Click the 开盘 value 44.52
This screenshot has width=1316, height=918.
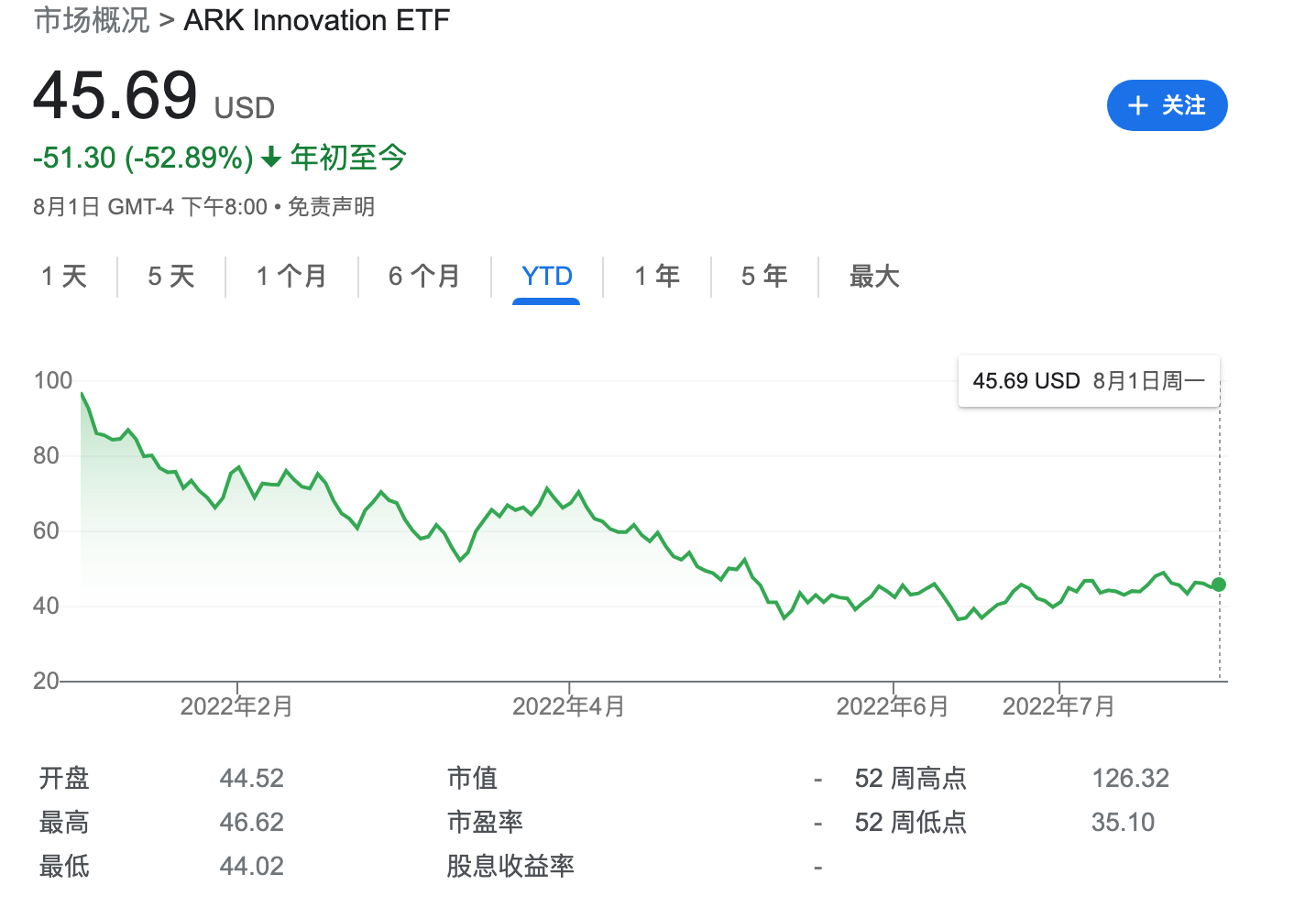tap(252, 779)
